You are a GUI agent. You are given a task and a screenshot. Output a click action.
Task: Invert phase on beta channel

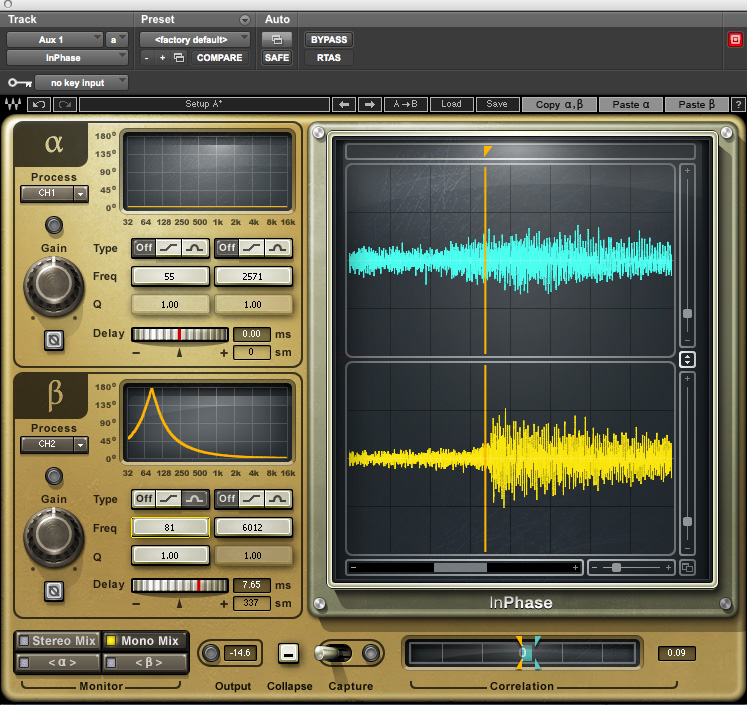point(54,591)
